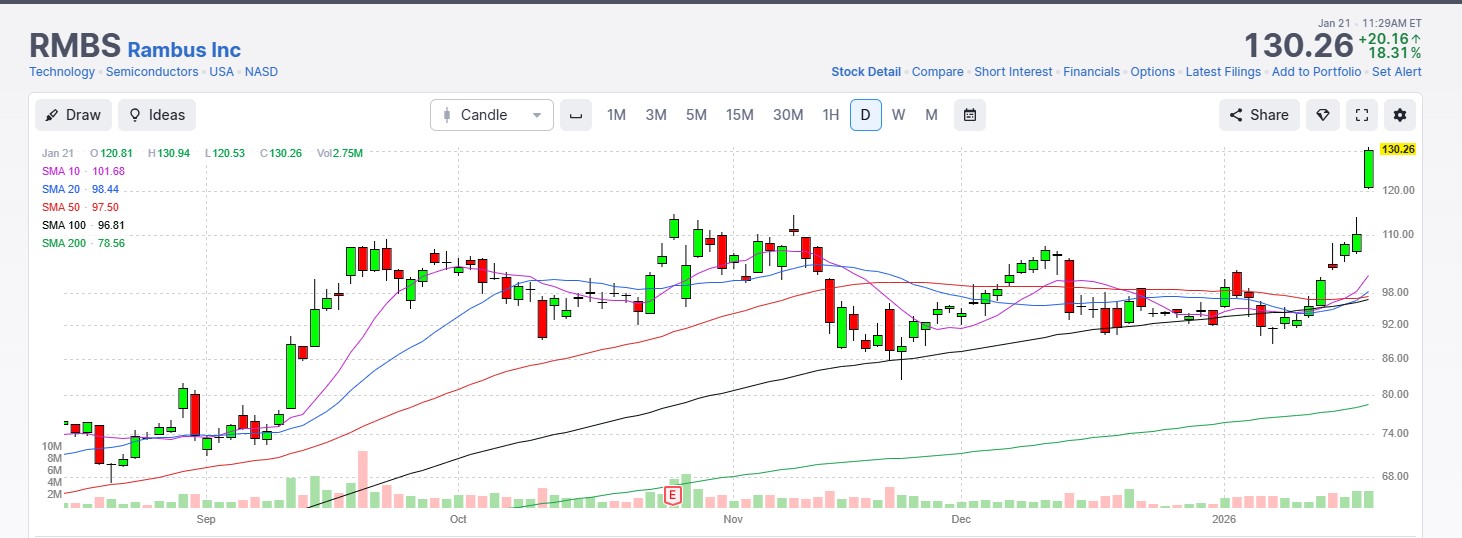
Task: Click the Share chart button
Action: coord(1259,115)
